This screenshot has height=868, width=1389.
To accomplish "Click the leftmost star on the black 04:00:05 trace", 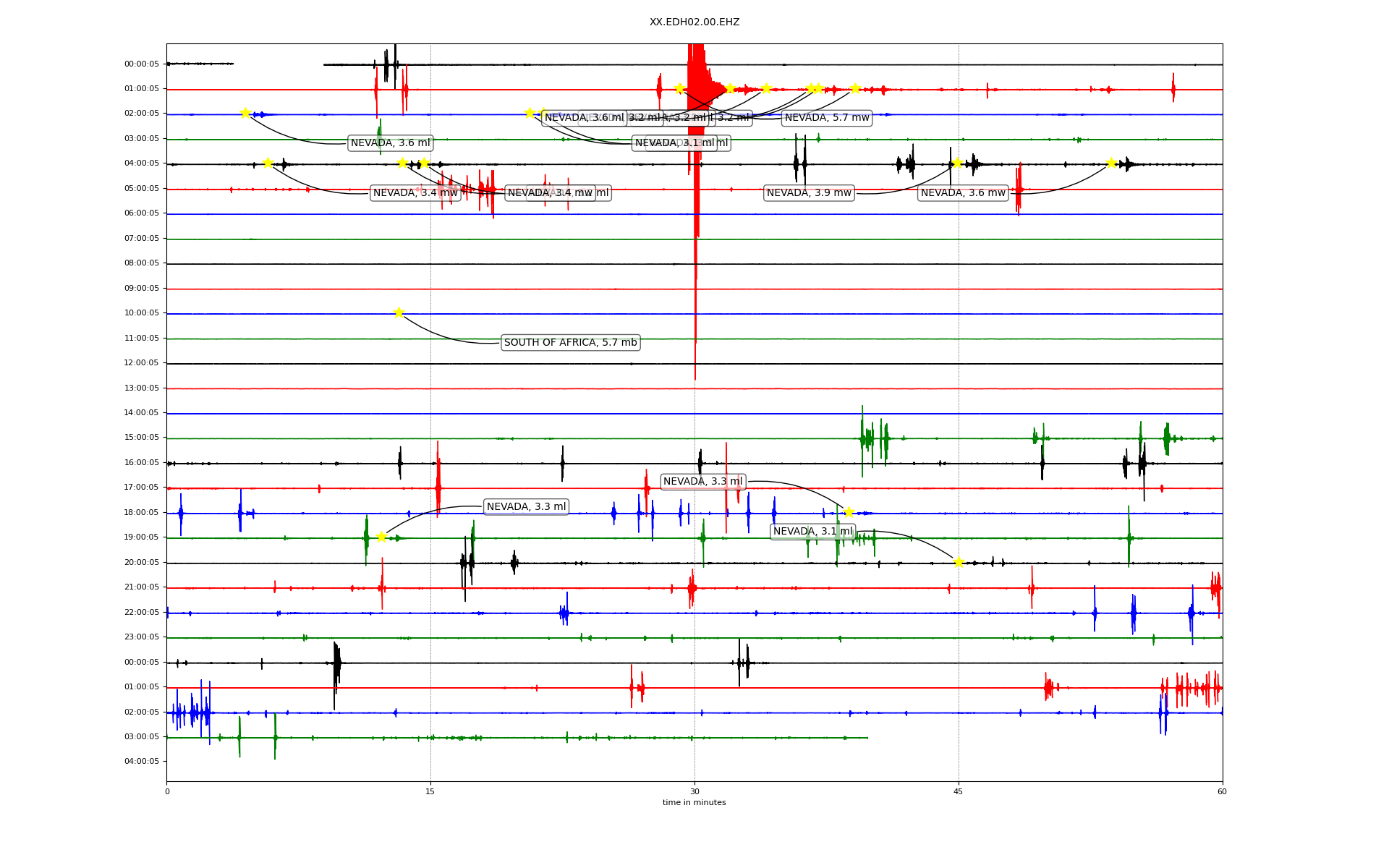I will coord(268,163).
